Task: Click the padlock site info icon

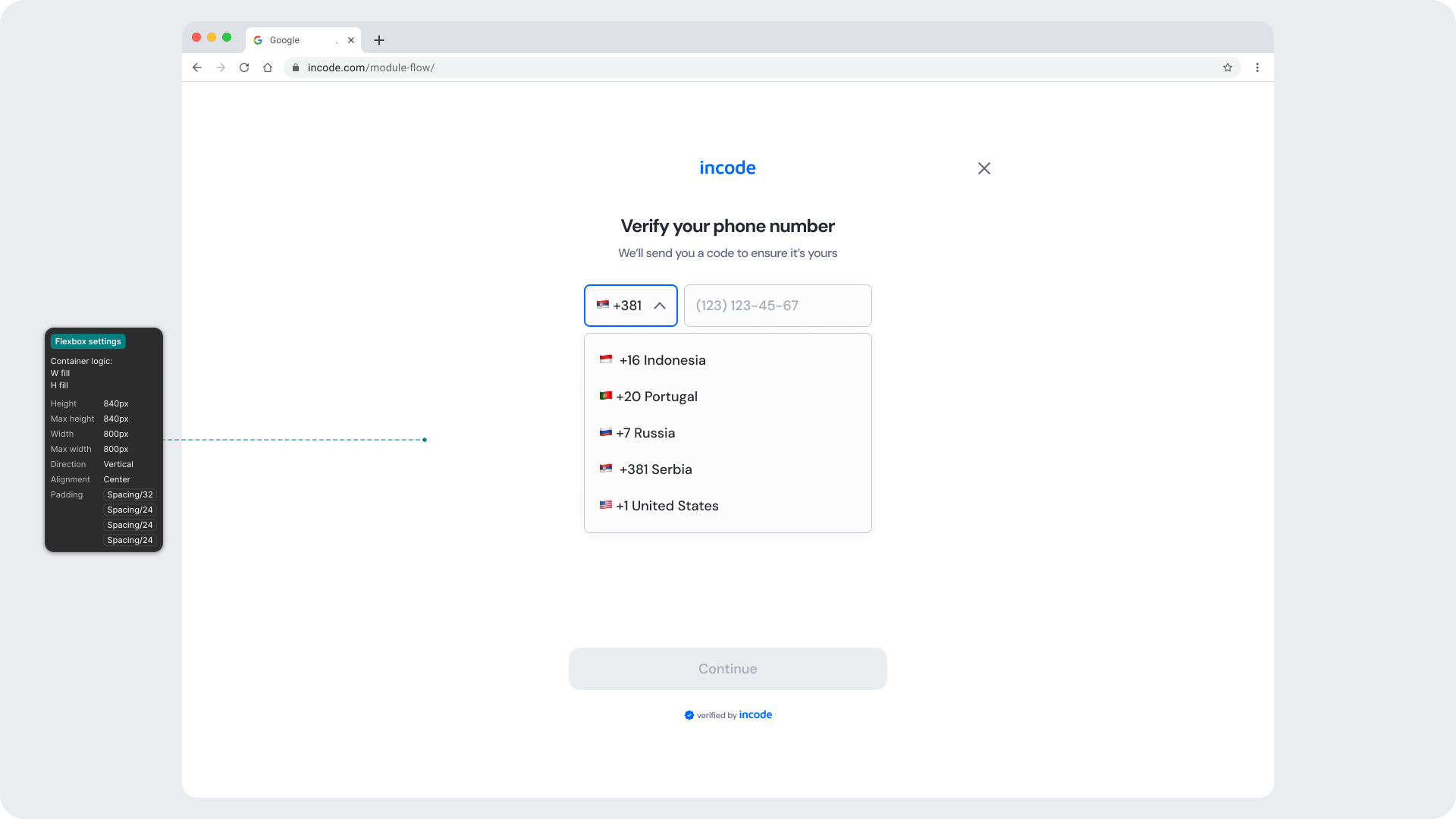Action: [x=296, y=67]
